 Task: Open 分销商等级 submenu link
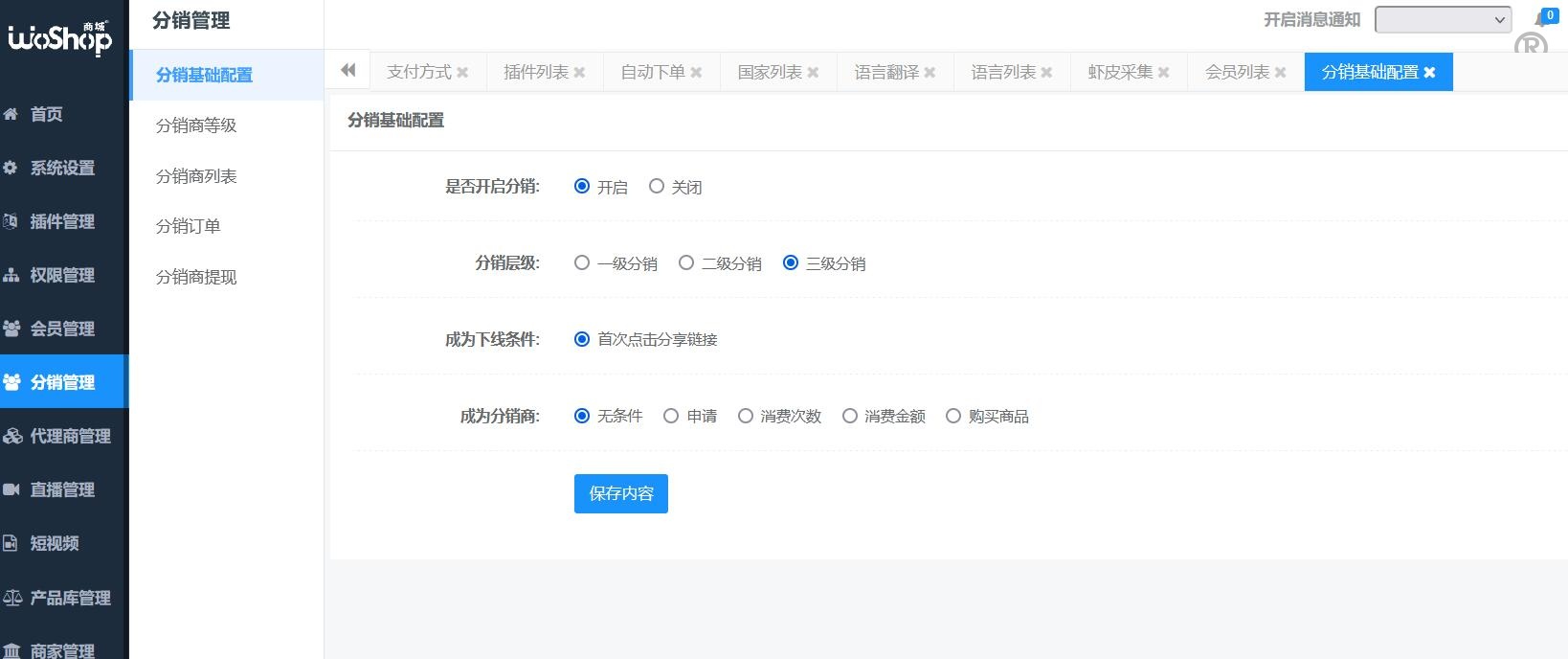point(196,125)
